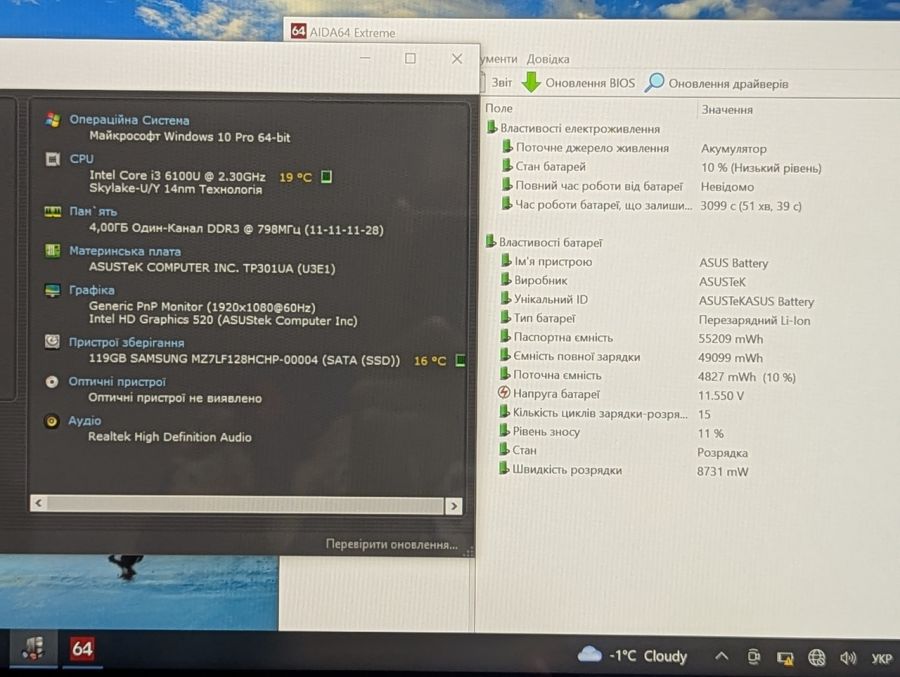Image resolution: width=900 pixels, height=677 pixels.
Task: Click the speaker icon beside Аудіо
Action: click(x=52, y=421)
